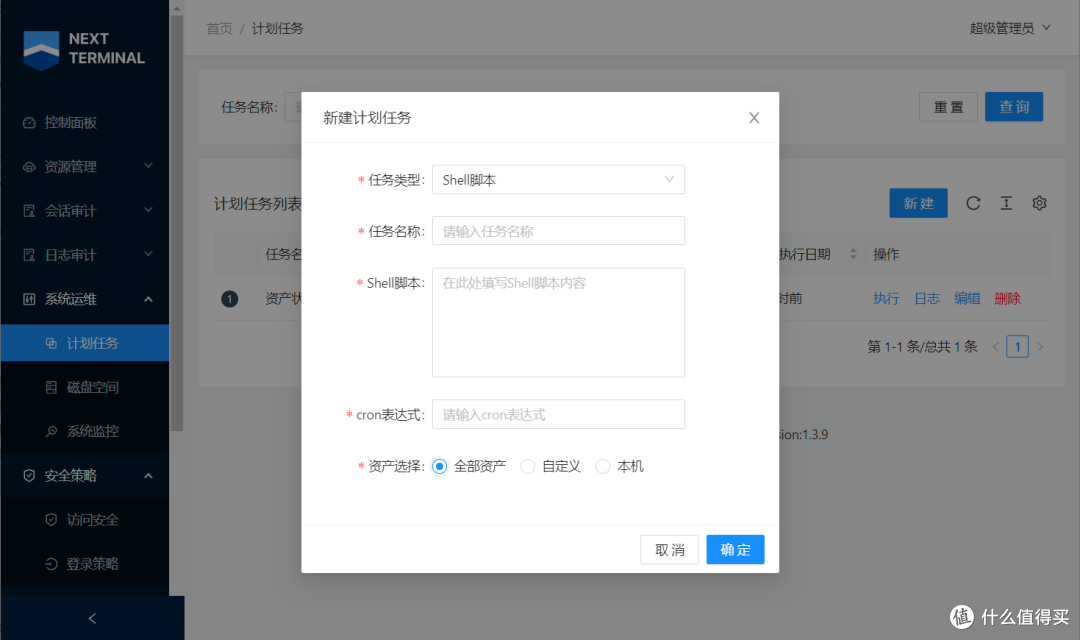1080x640 pixels.
Task: Click the 确定 confirm button
Action: pos(735,550)
